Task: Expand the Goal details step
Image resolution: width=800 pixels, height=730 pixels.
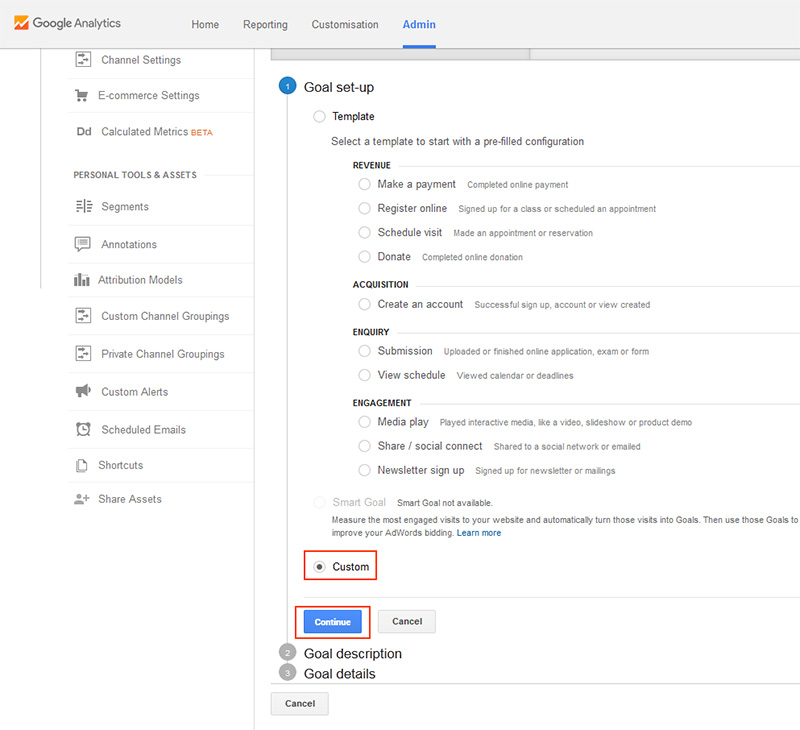Action: click(x=339, y=674)
